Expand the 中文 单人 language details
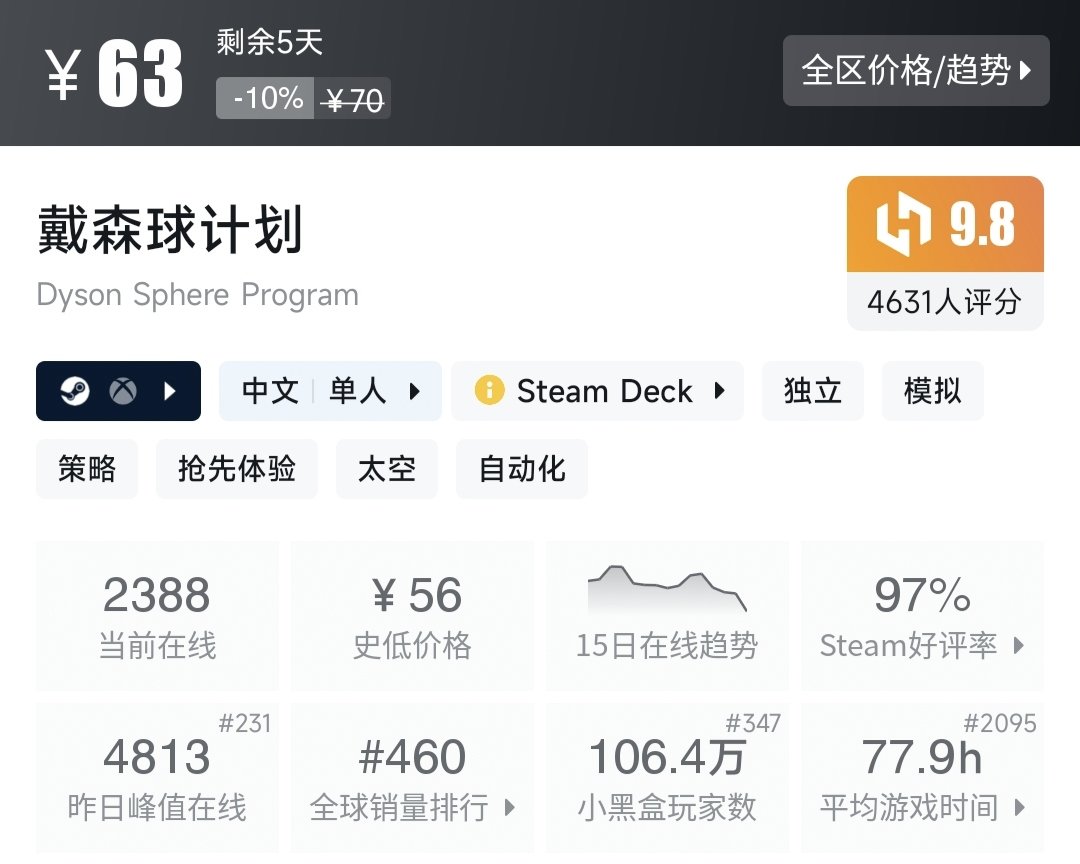This screenshot has height=864, width=1080. [x=330, y=391]
